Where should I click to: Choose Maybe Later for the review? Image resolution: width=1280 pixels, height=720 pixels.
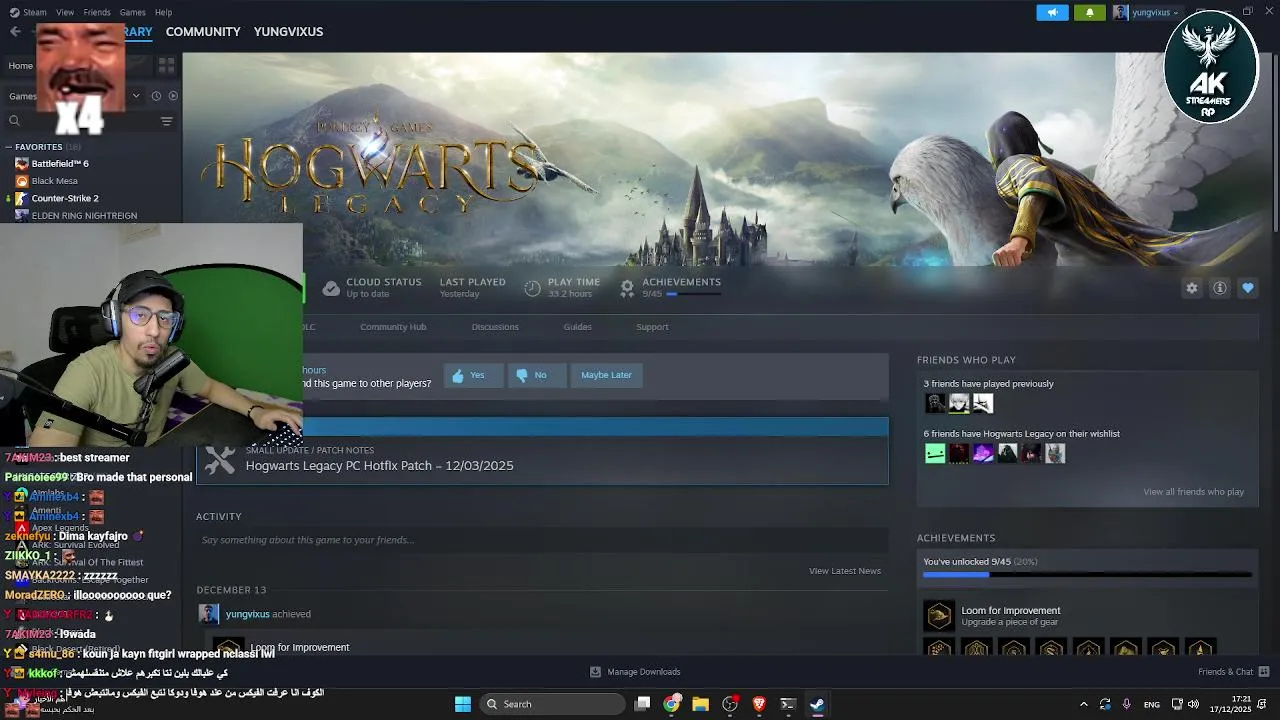[x=606, y=375]
